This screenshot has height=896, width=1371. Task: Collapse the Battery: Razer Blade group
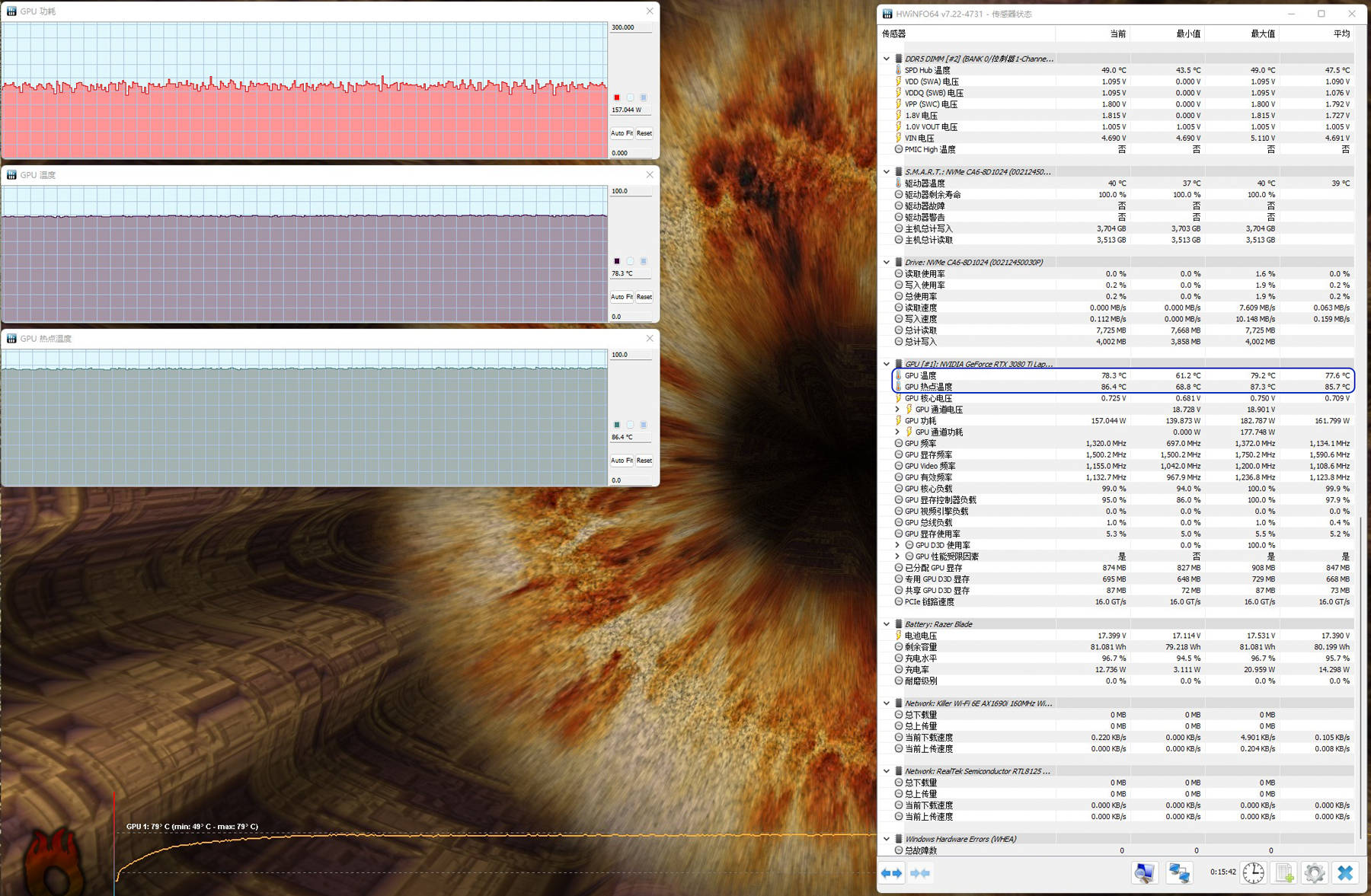887,624
